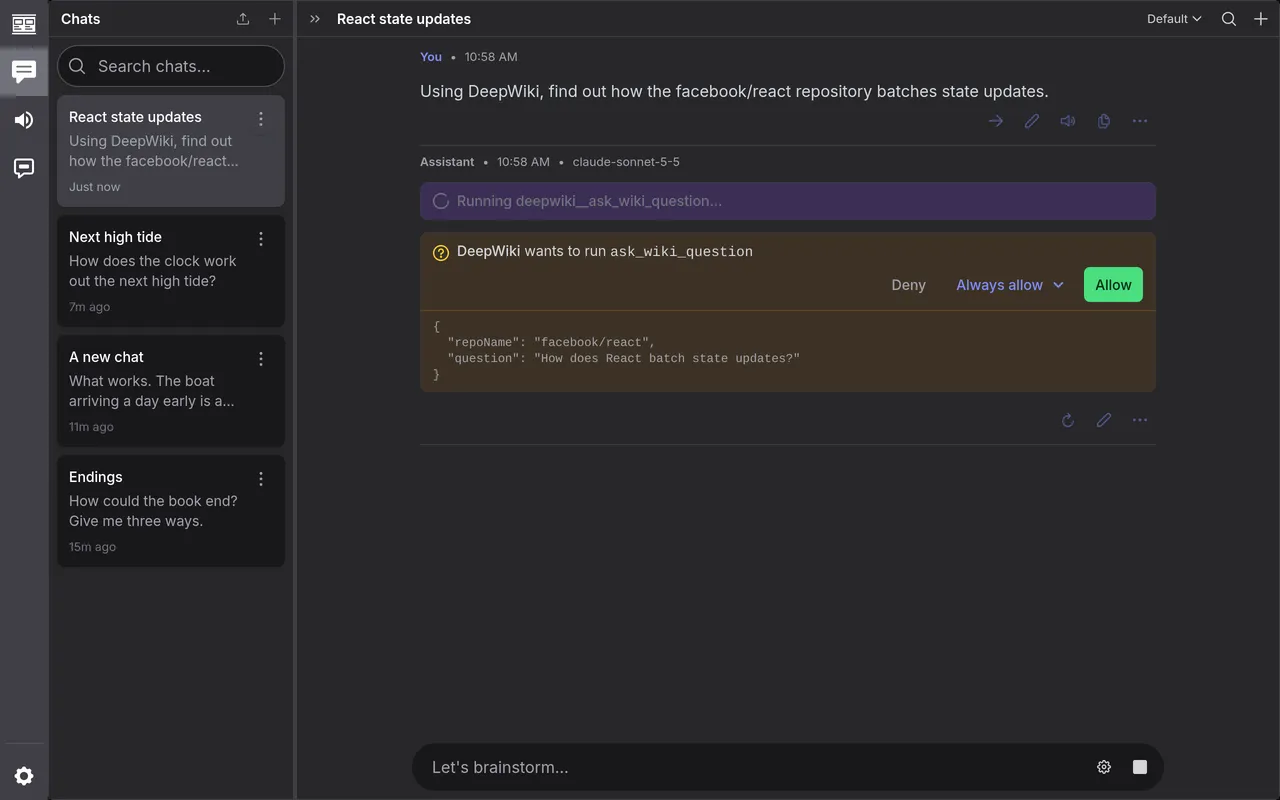Open the sidebar layout icon at top left
The image size is (1280, 800).
pos(24,24)
